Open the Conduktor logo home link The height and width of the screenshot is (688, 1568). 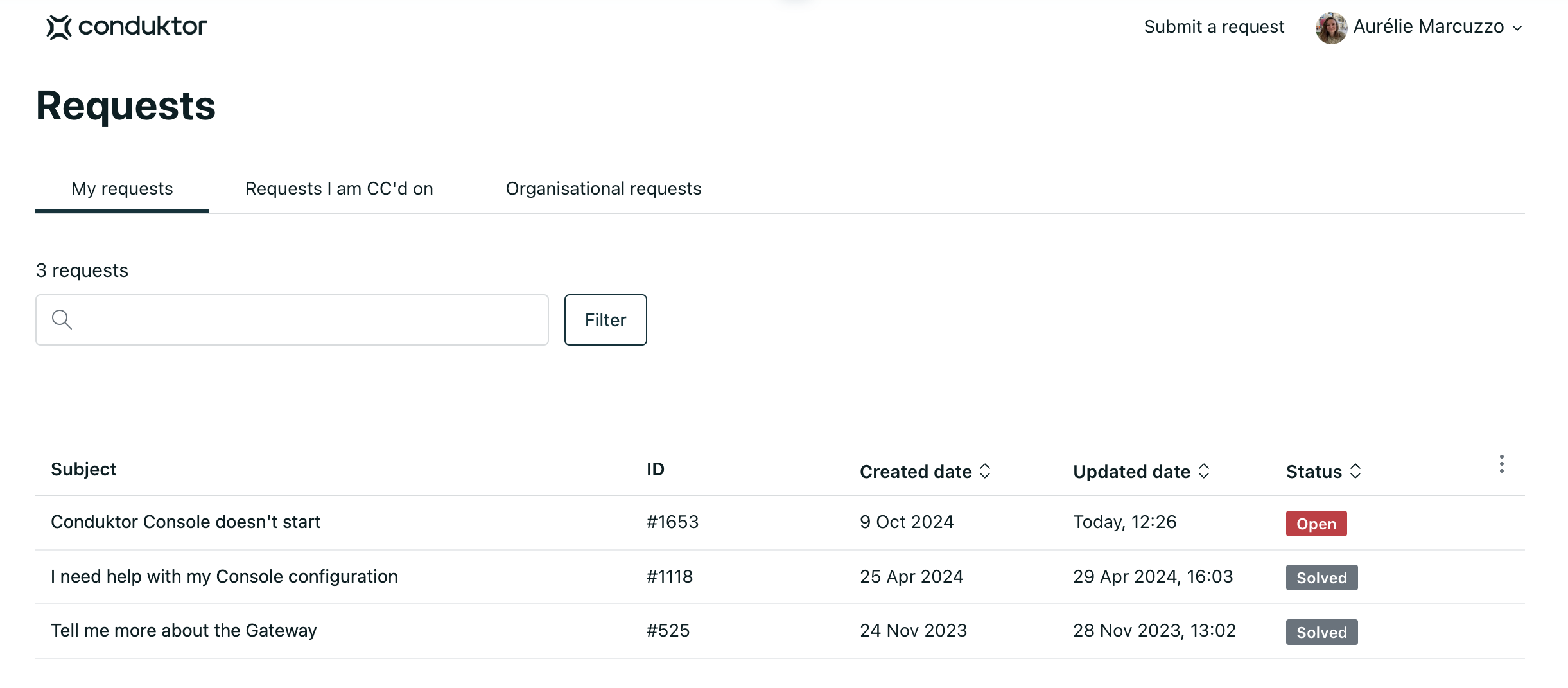coord(126,27)
